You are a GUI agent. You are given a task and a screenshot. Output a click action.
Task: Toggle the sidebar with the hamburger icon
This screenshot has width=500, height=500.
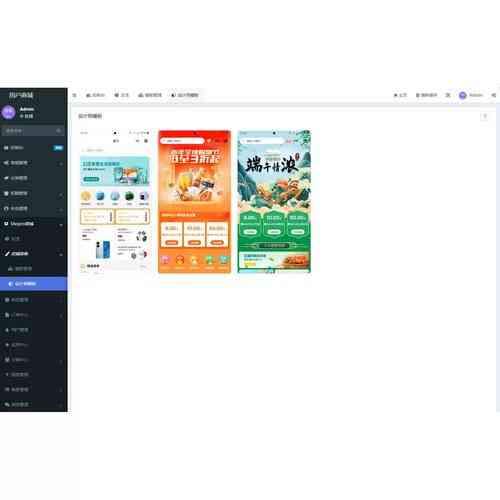point(74,95)
